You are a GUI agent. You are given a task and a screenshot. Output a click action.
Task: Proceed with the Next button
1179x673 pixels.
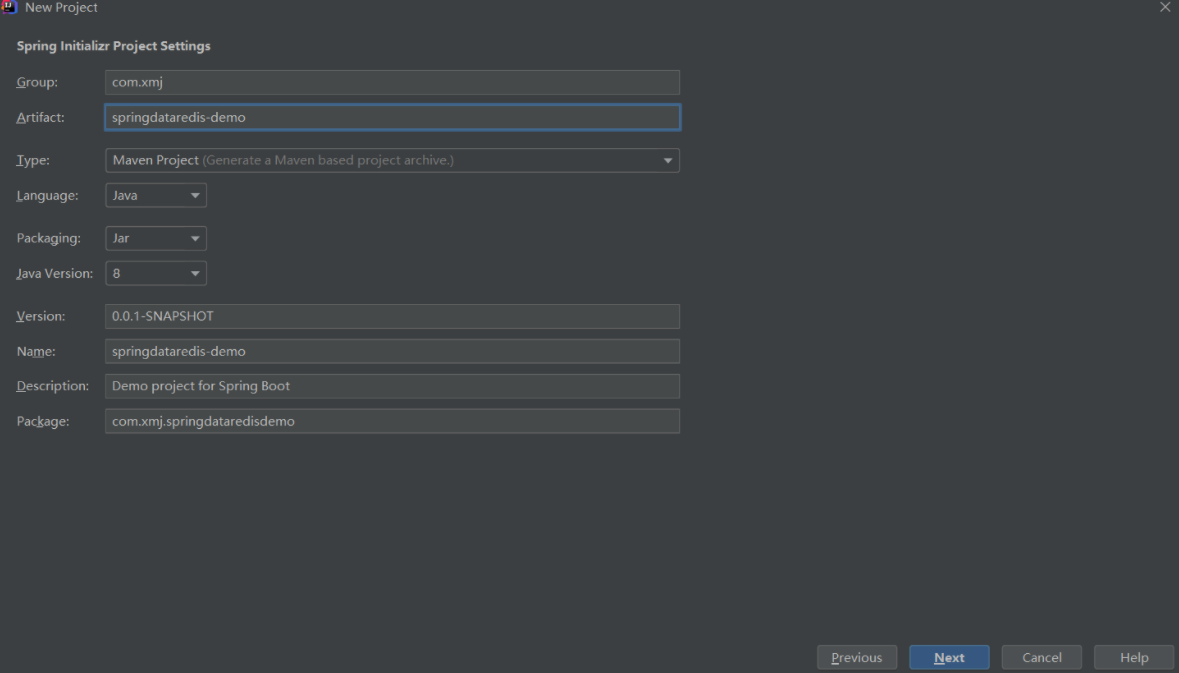(949, 657)
